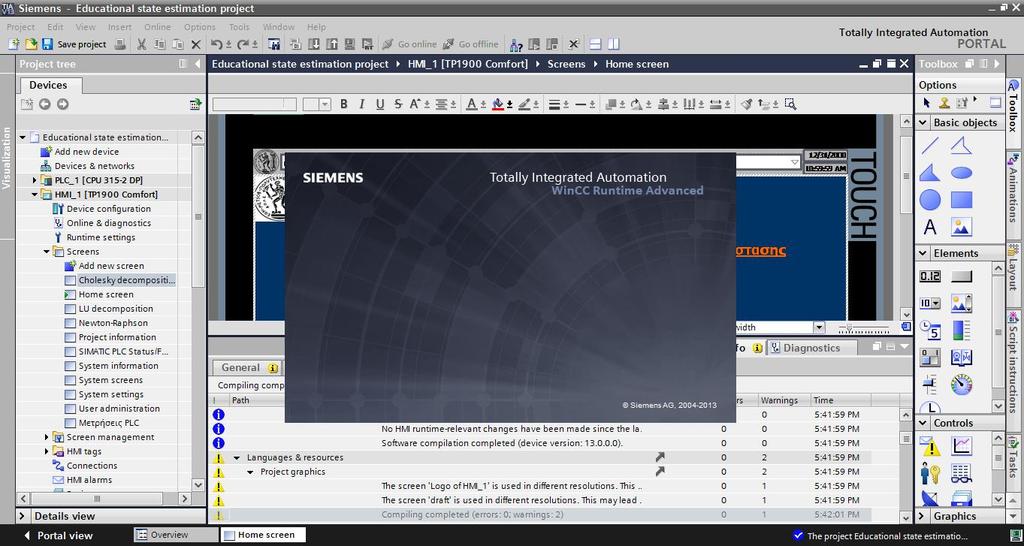
Task: Toggle strikethrough text formatting
Action: [398, 104]
